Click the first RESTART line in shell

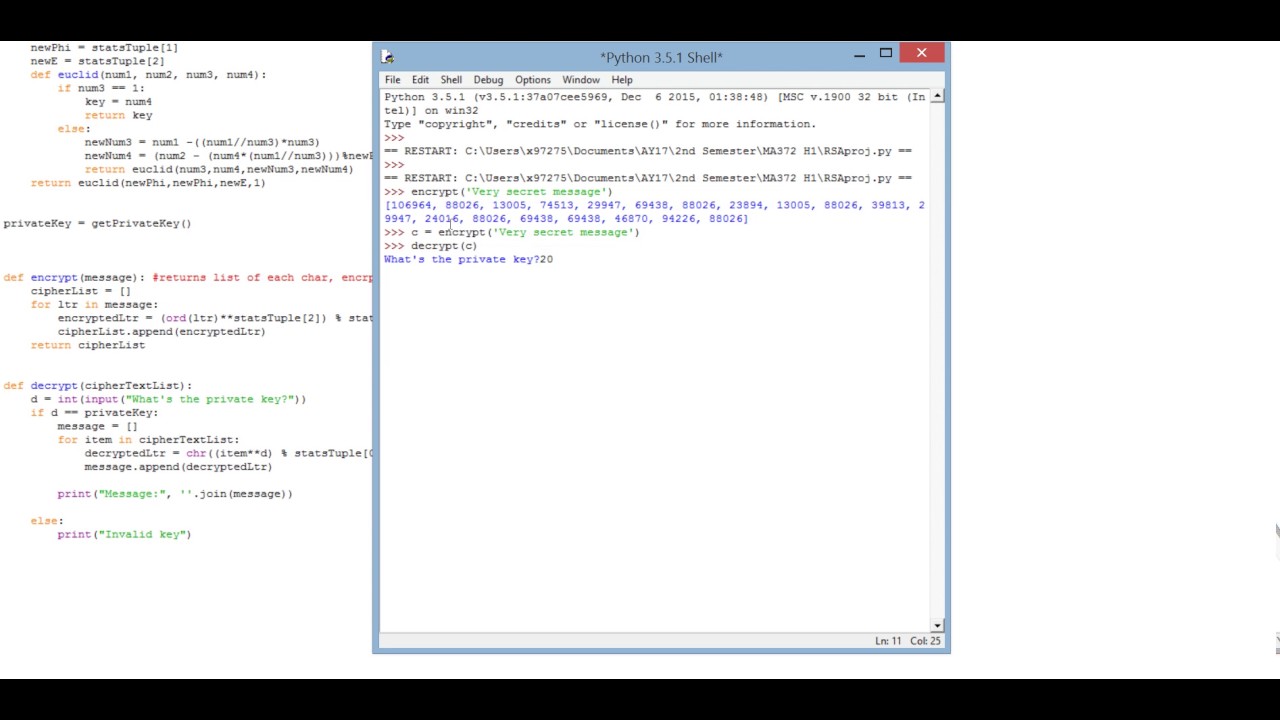pos(648,151)
